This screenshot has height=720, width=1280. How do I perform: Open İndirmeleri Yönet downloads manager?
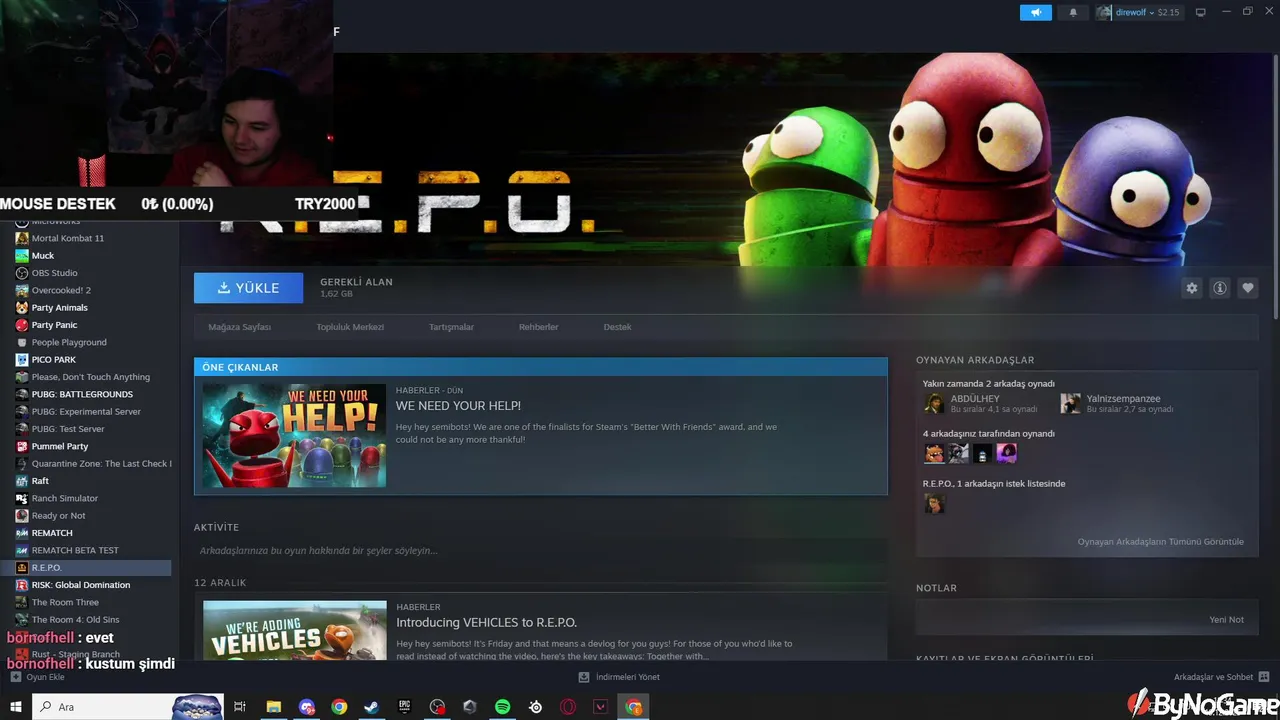(619, 677)
